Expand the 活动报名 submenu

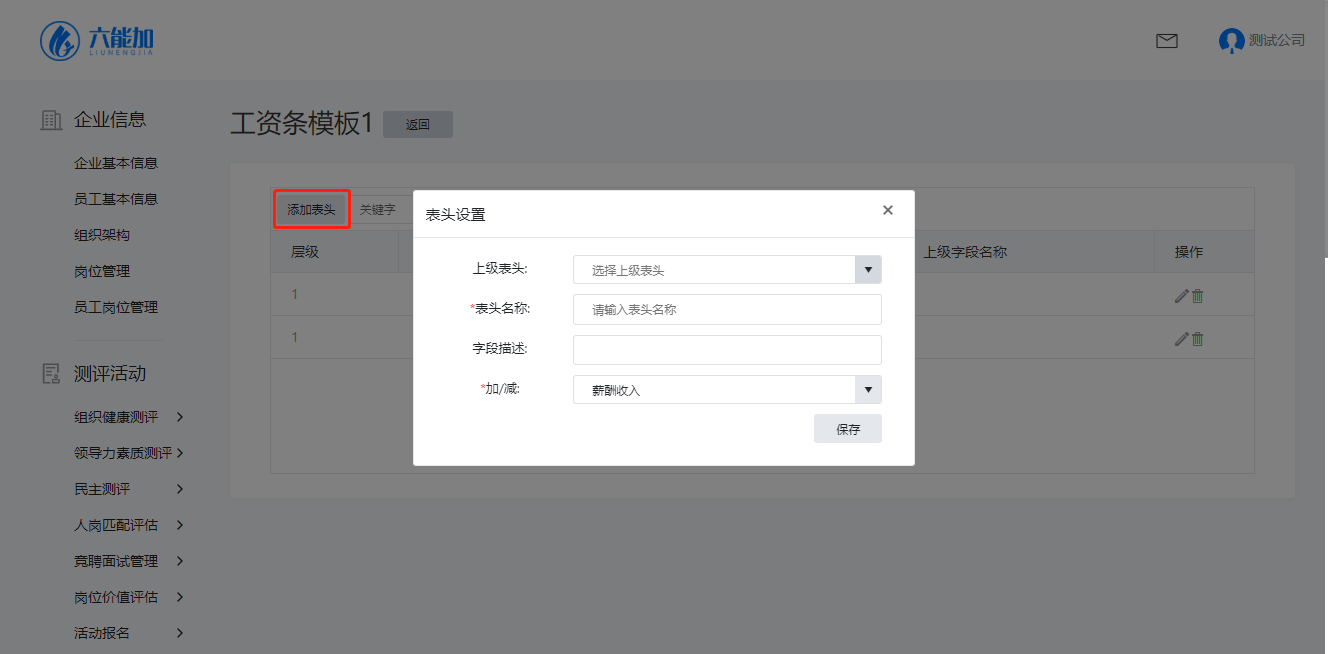[180, 633]
